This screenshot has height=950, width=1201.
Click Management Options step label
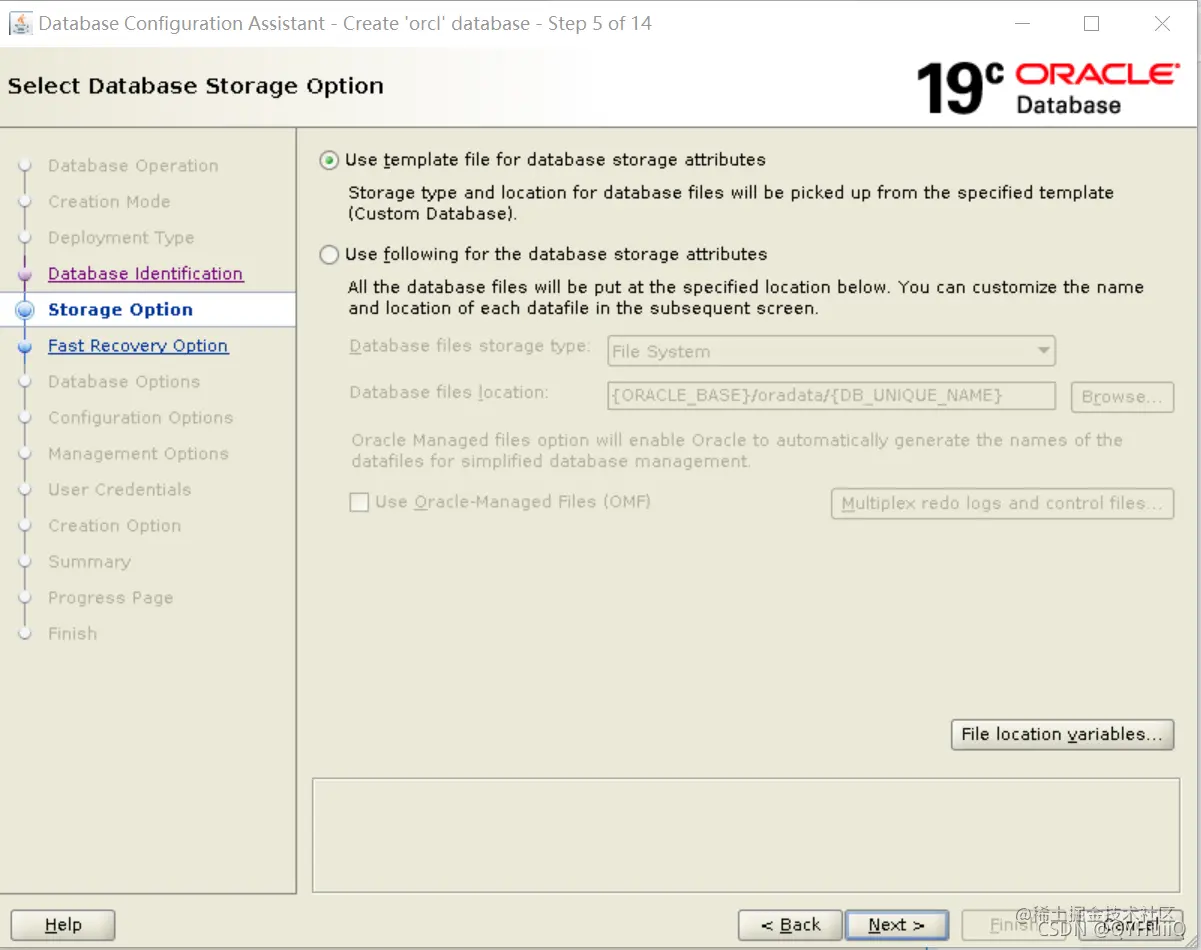click(138, 453)
